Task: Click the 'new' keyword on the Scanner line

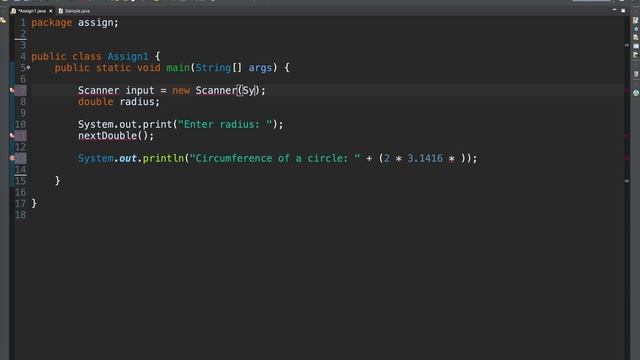Action: (x=181, y=90)
